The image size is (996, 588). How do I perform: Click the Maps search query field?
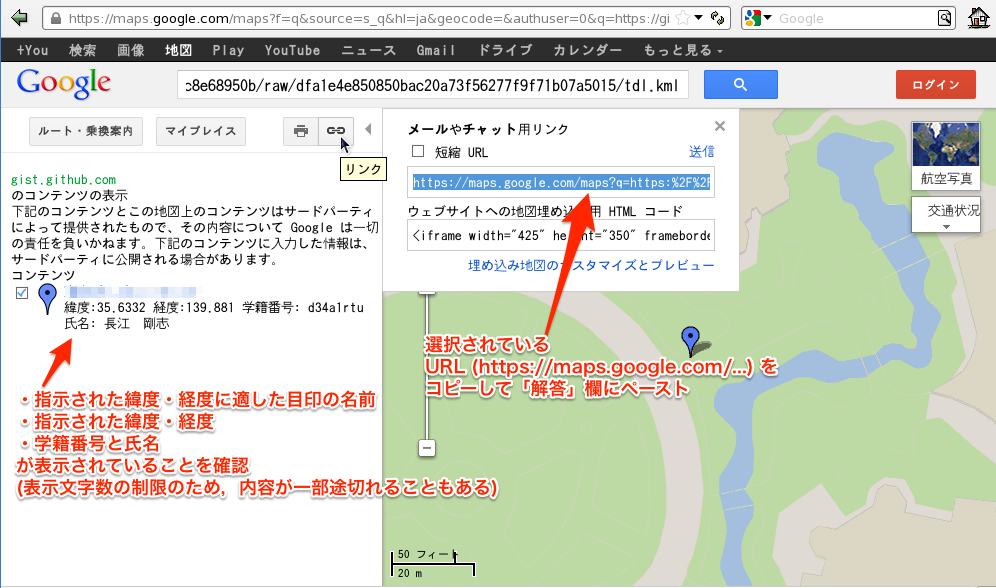pyautogui.click(x=433, y=85)
